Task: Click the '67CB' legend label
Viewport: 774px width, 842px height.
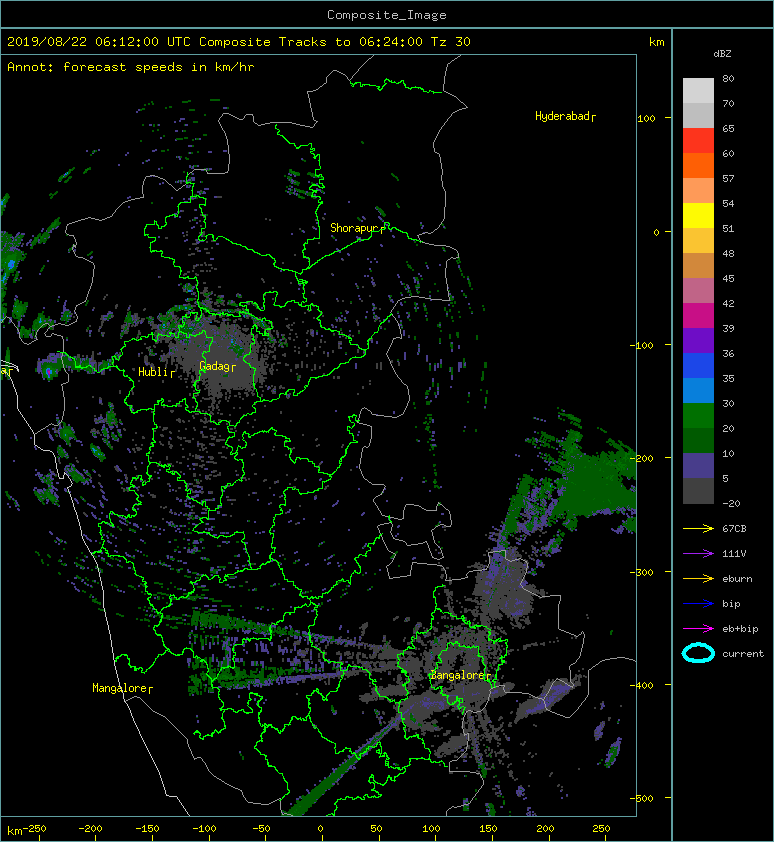Action: [734, 529]
